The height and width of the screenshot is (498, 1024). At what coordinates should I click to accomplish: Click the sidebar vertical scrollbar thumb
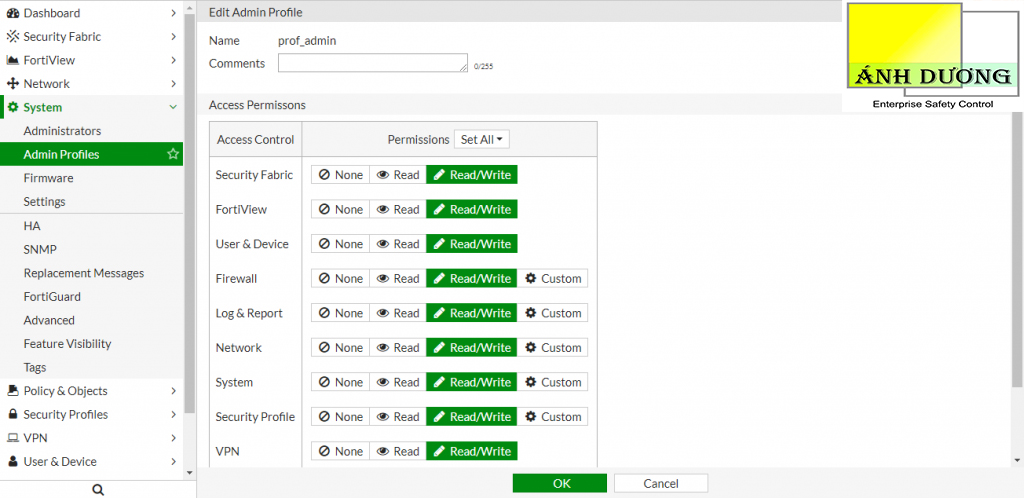pyautogui.click(x=189, y=212)
